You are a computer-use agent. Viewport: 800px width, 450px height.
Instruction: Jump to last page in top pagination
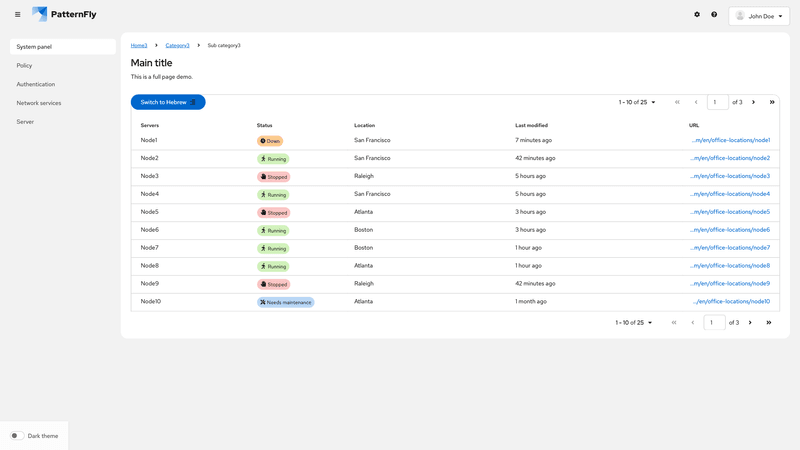tap(769, 102)
